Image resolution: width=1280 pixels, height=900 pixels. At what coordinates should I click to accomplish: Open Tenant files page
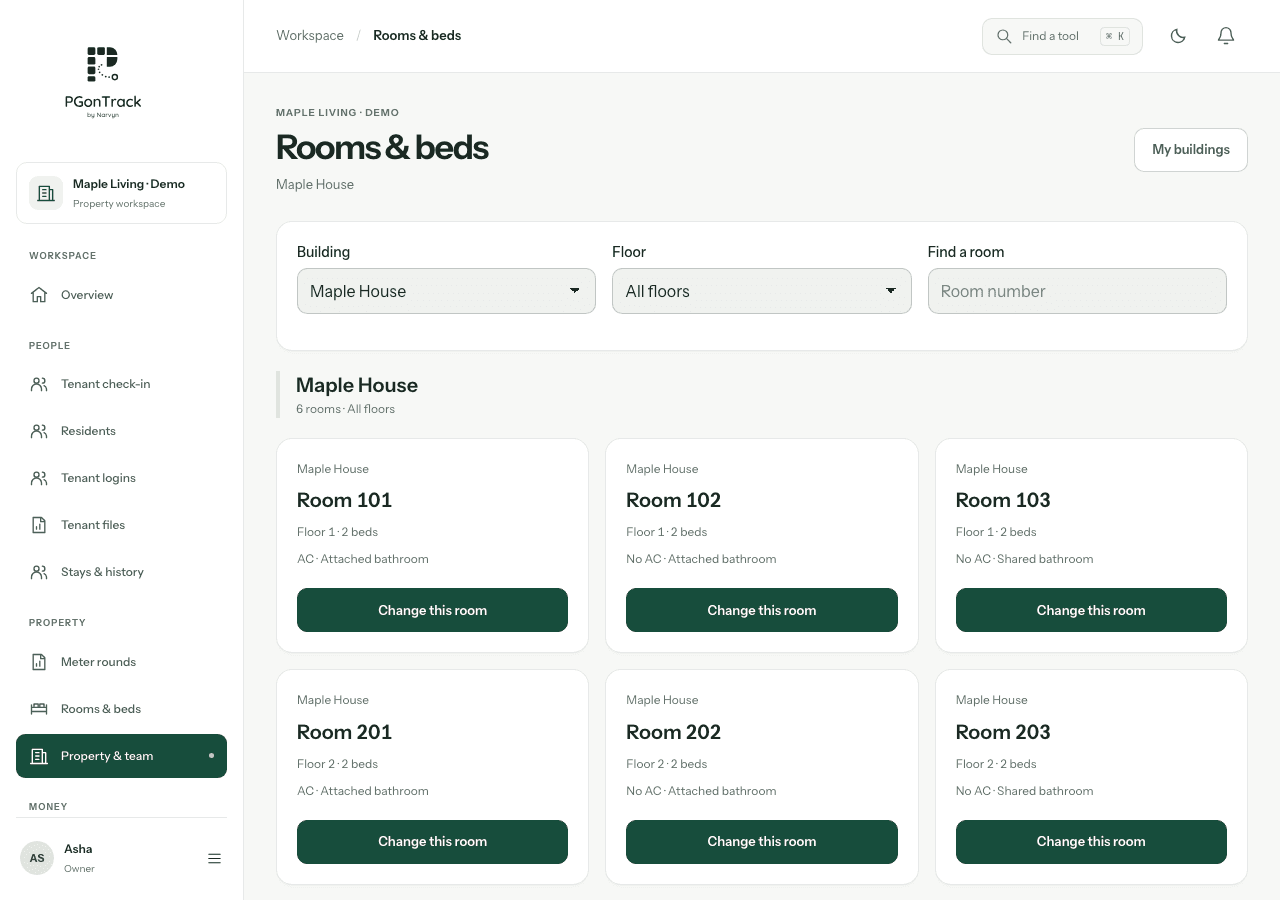[x=121, y=525]
